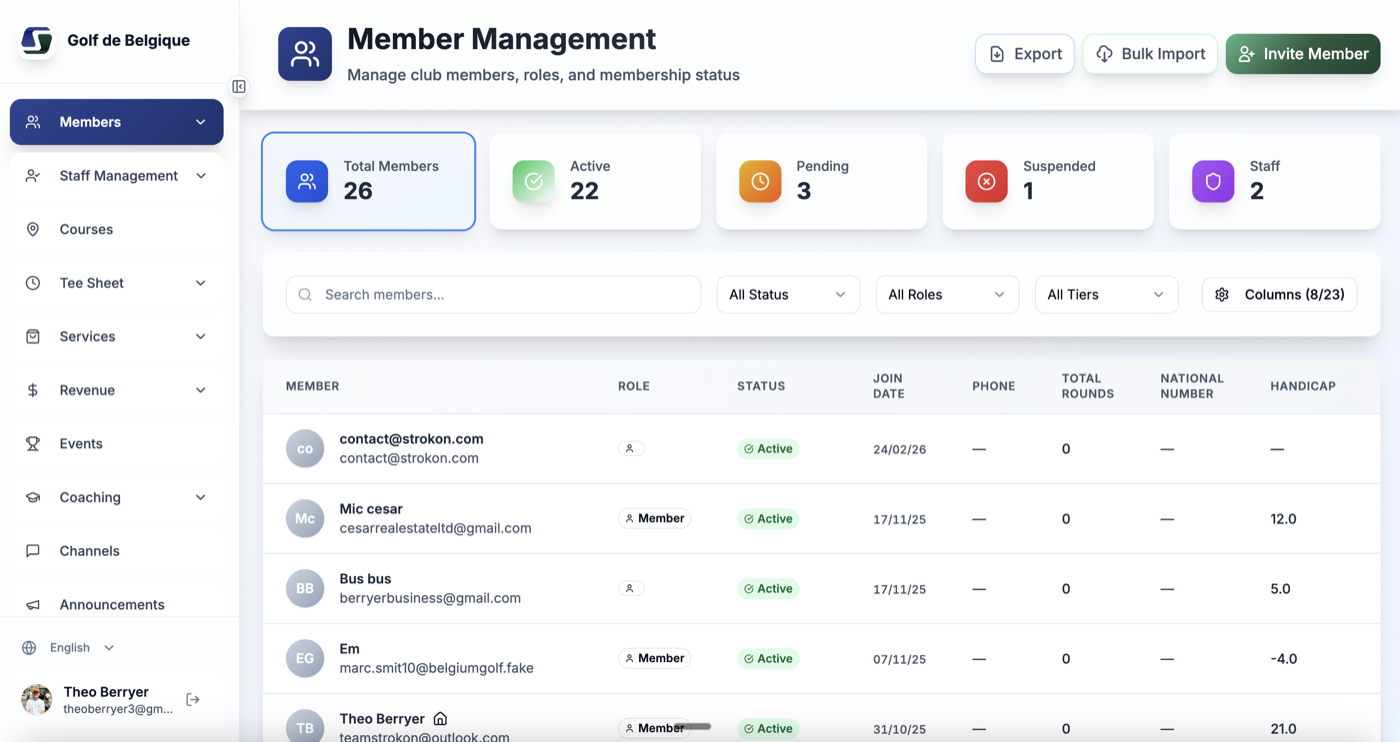Click the green Active checkmark icon
Screen dimensions: 1400x742
[x=533, y=181]
